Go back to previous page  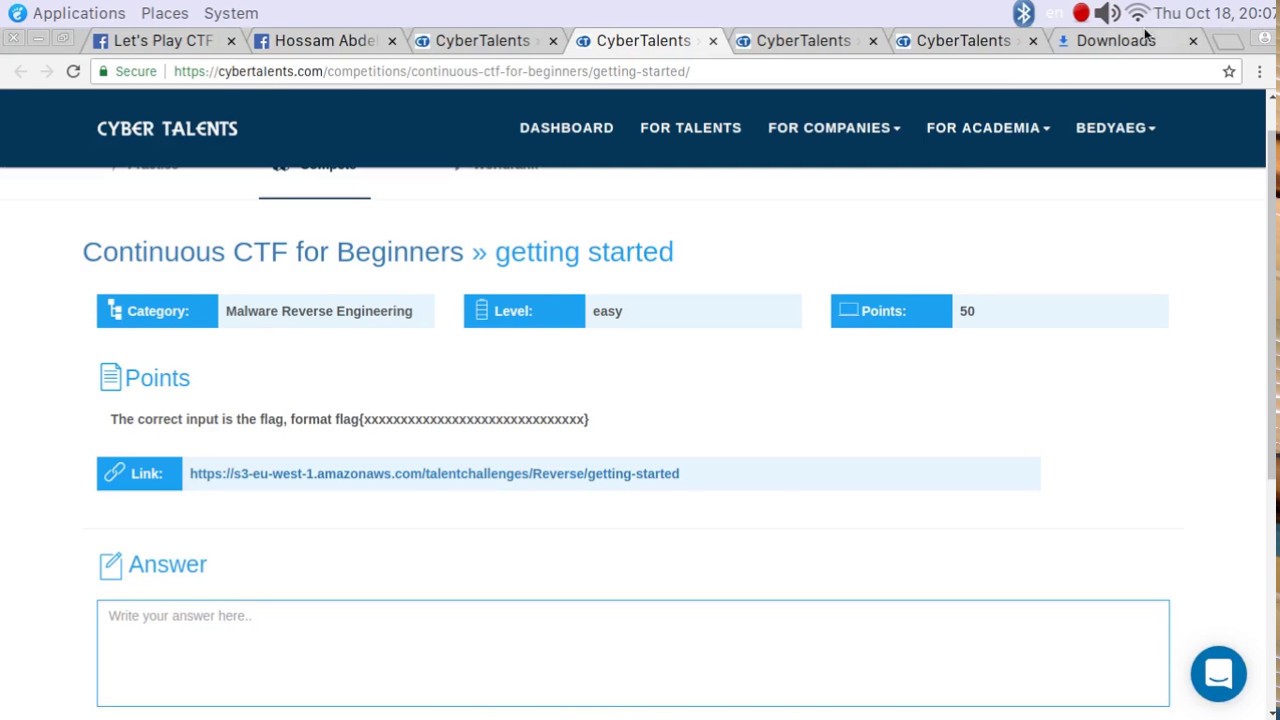20,71
